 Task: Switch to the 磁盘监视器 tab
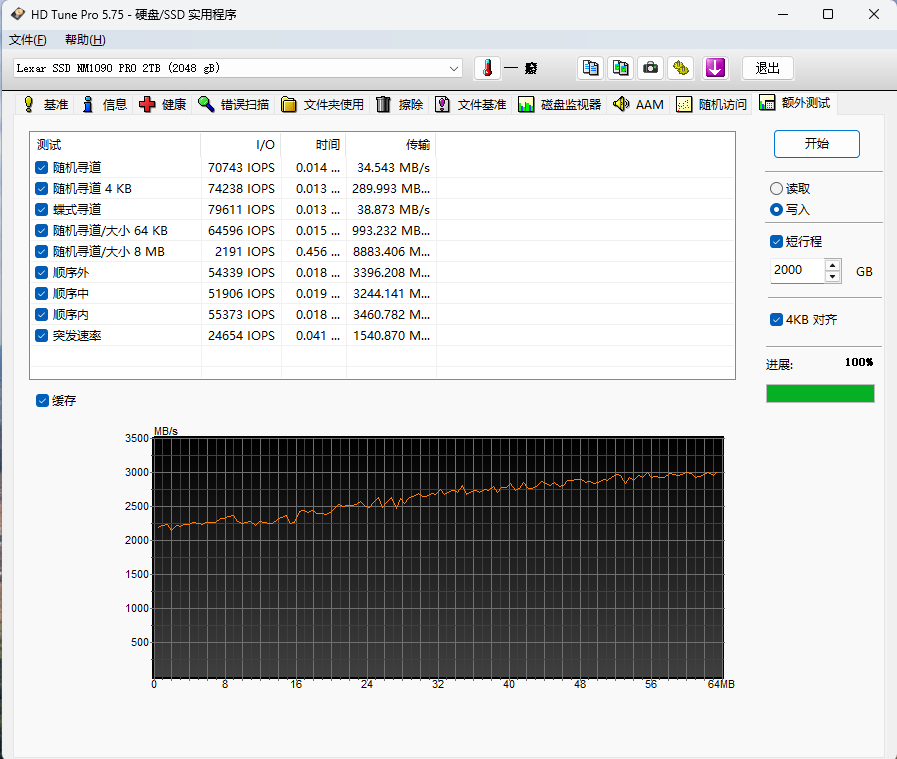pyautogui.click(x=560, y=104)
